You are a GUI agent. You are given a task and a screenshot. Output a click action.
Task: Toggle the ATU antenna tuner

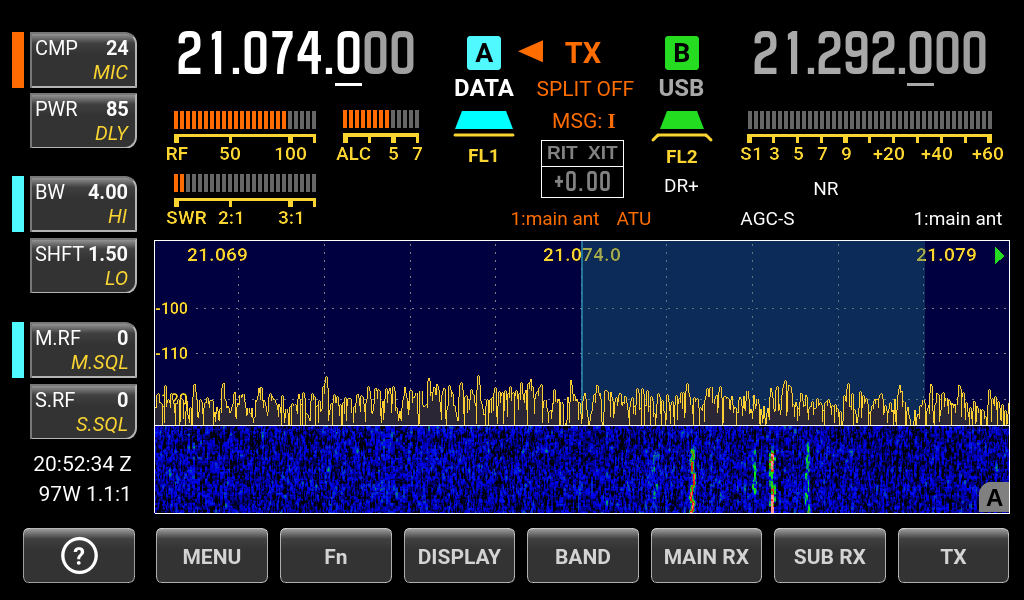tap(633, 219)
